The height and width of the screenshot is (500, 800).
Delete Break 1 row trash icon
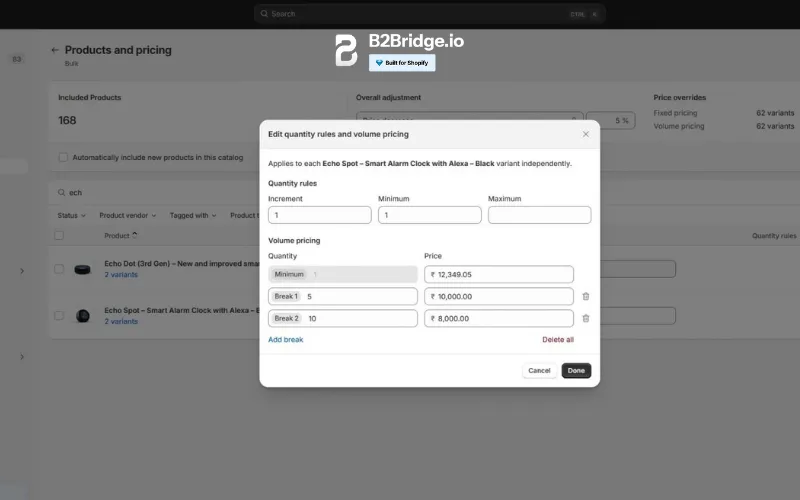pos(586,296)
